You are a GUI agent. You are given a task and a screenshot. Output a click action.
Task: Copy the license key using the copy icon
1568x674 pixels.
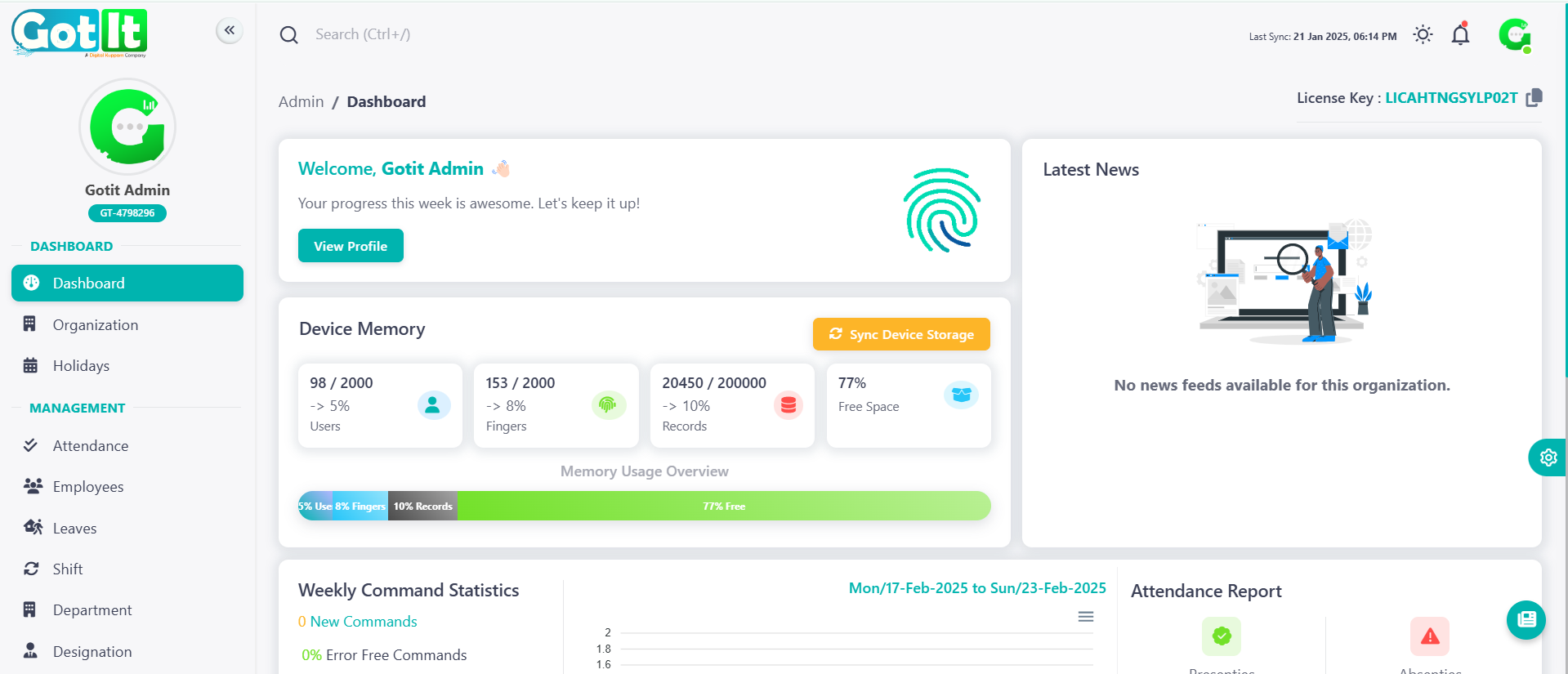click(x=1534, y=98)
